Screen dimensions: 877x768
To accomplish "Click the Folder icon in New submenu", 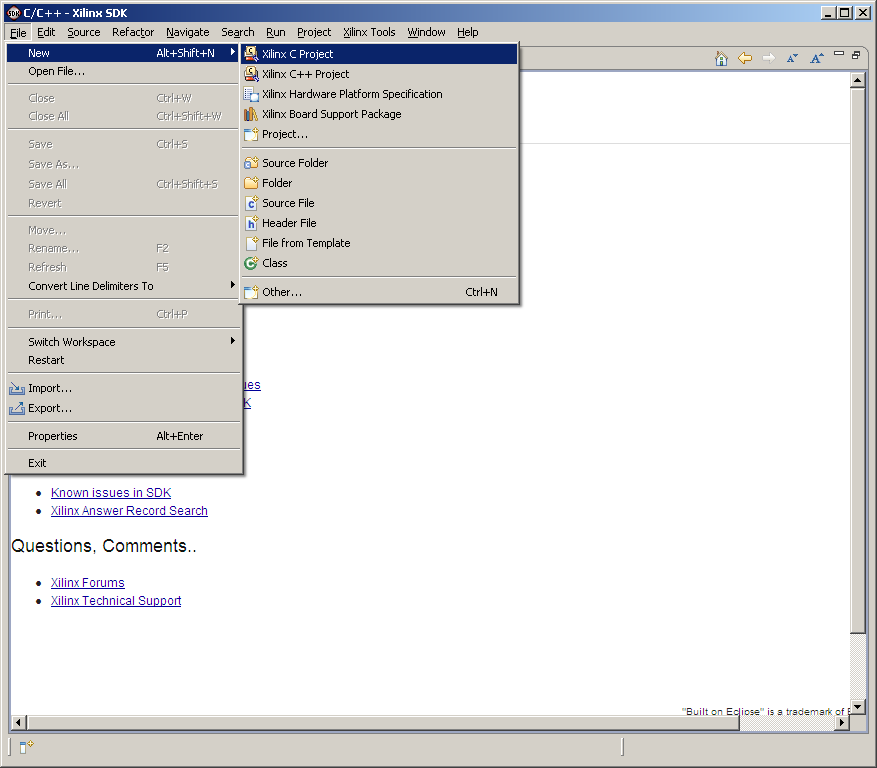I will tap(251, 183).
